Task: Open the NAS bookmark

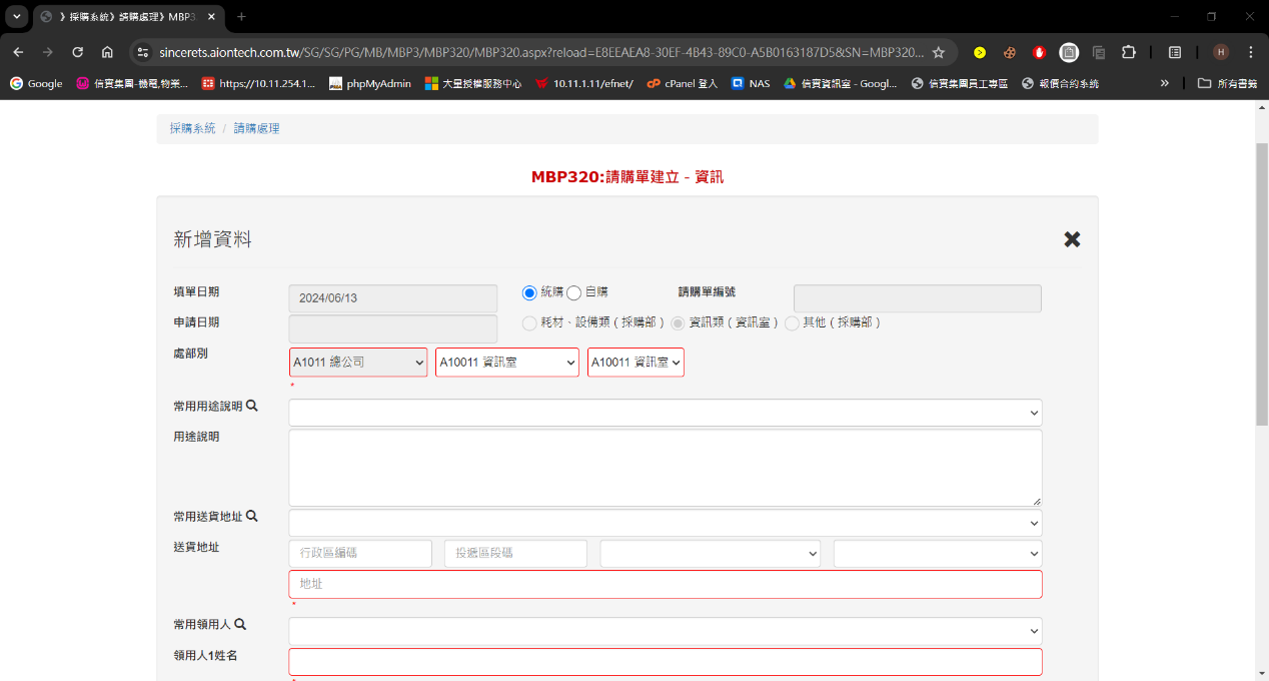Action: [750, 83]
